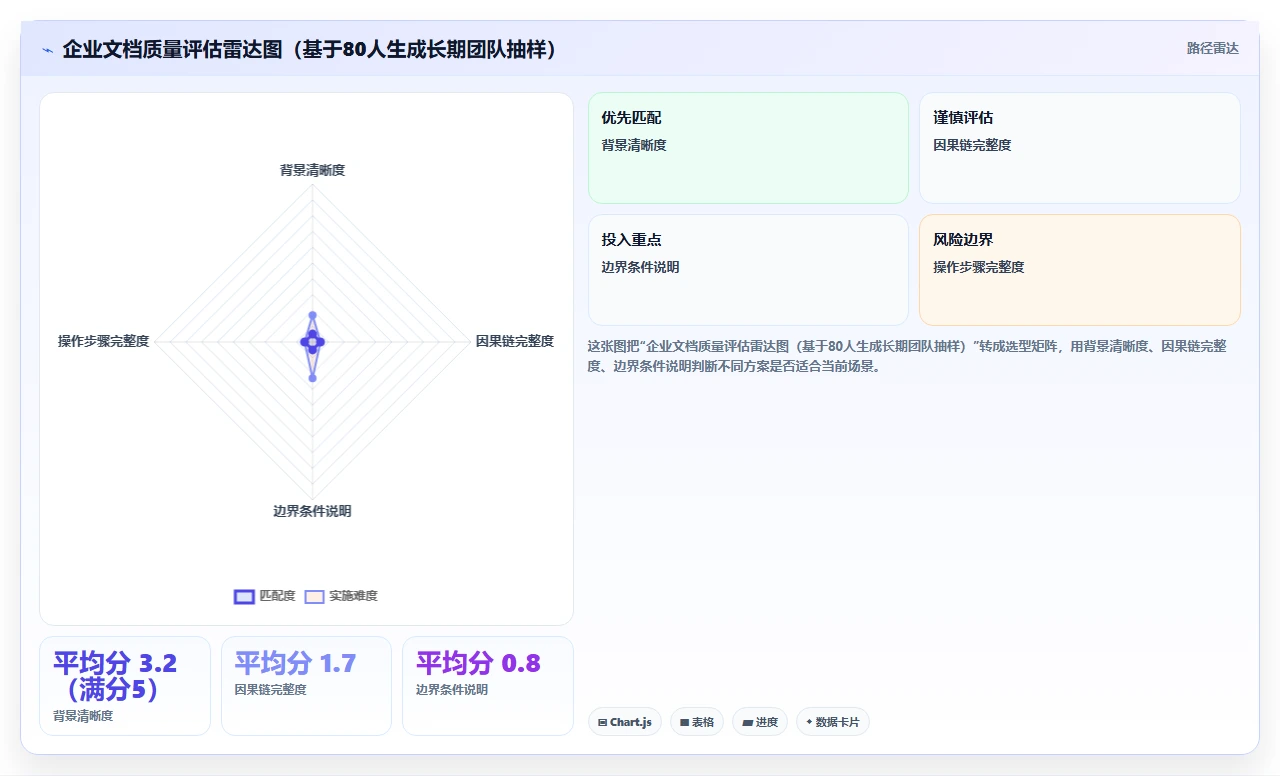Image resolution: width=1280 pixels, height=776 pixels.
Task: Toggle the 实施难度 legend item
Action: point(341,596)
